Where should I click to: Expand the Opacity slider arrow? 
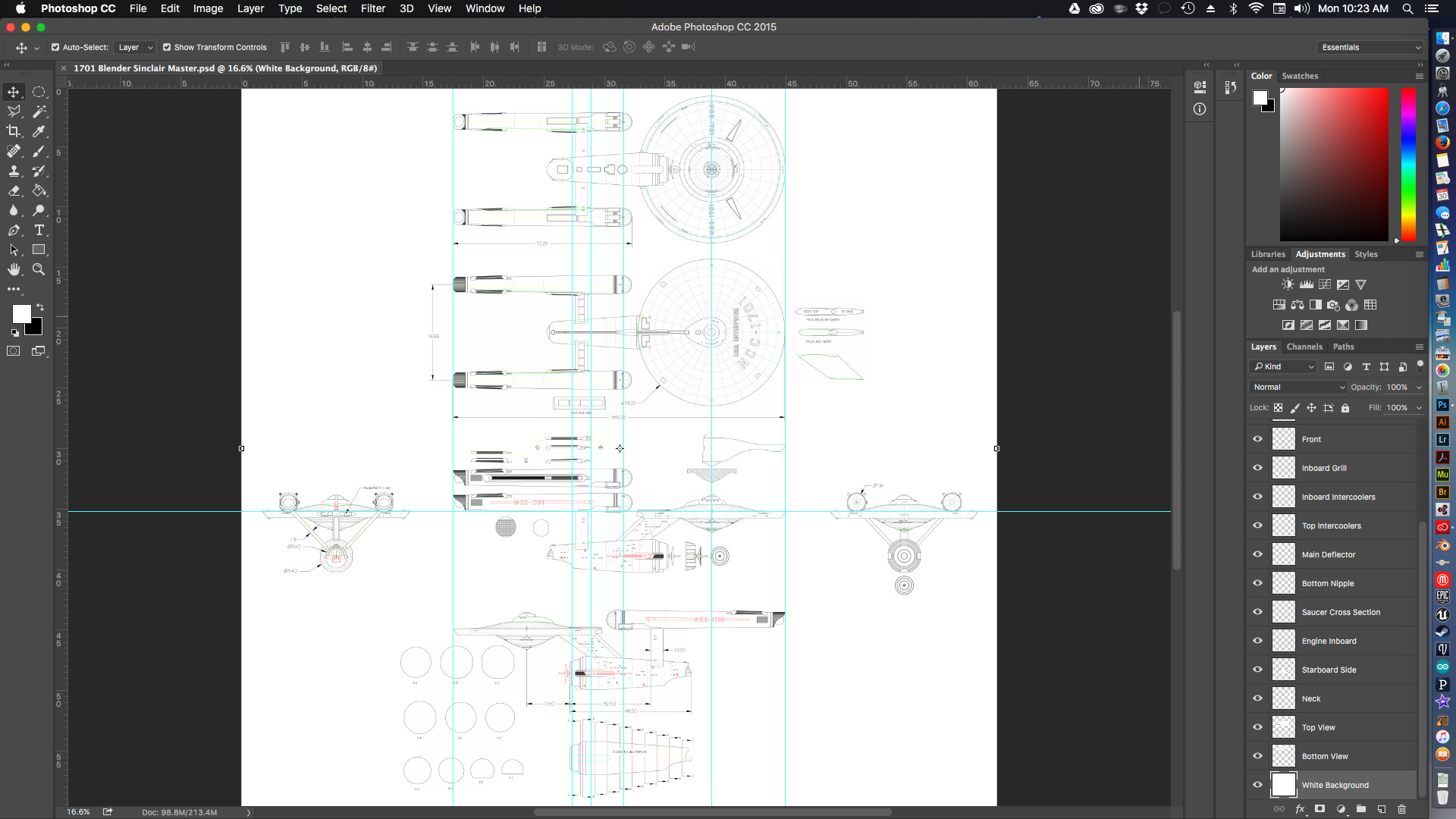pos(1419,388)
